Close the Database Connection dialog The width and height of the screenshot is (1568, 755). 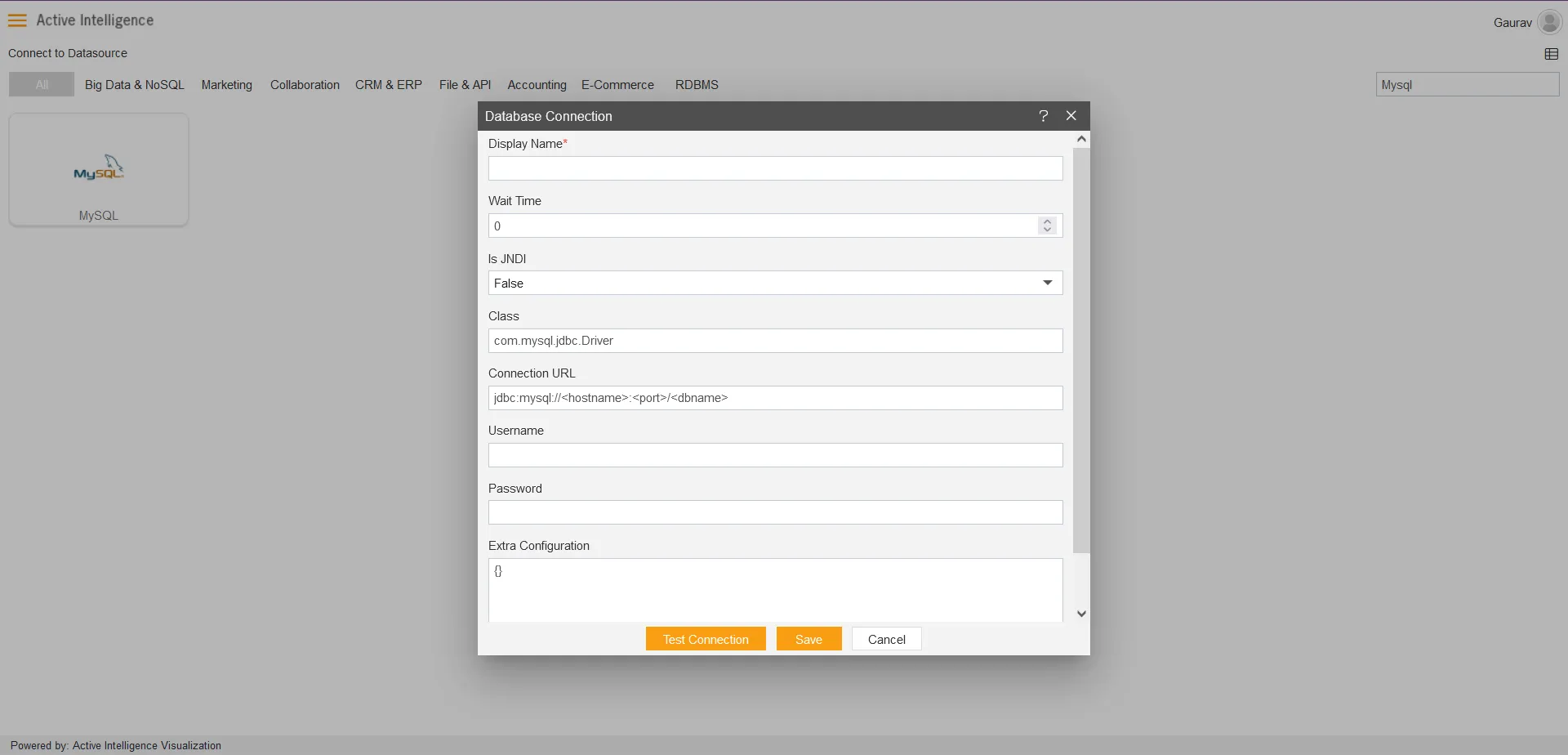1071,116
